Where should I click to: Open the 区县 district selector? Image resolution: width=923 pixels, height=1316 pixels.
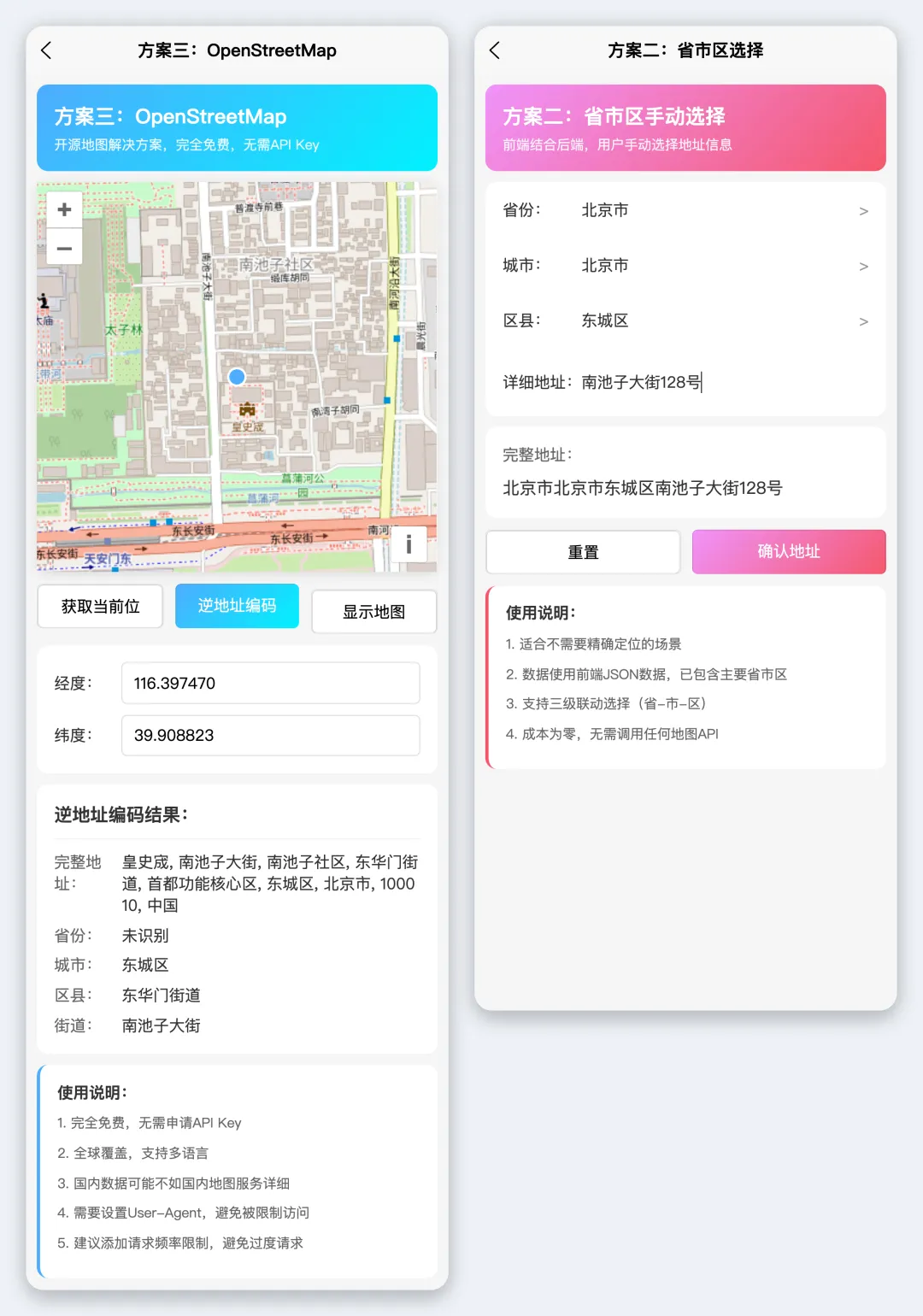click(685, 321)
